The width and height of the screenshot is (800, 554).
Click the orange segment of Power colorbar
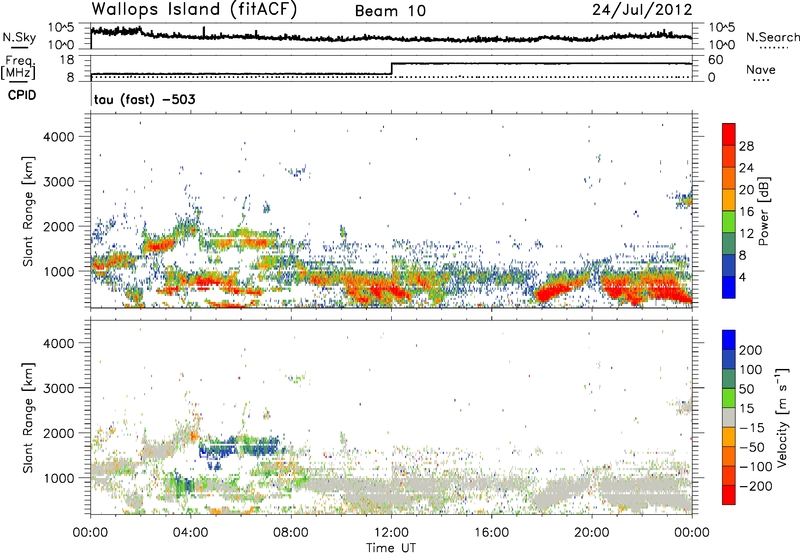[729, 178]
